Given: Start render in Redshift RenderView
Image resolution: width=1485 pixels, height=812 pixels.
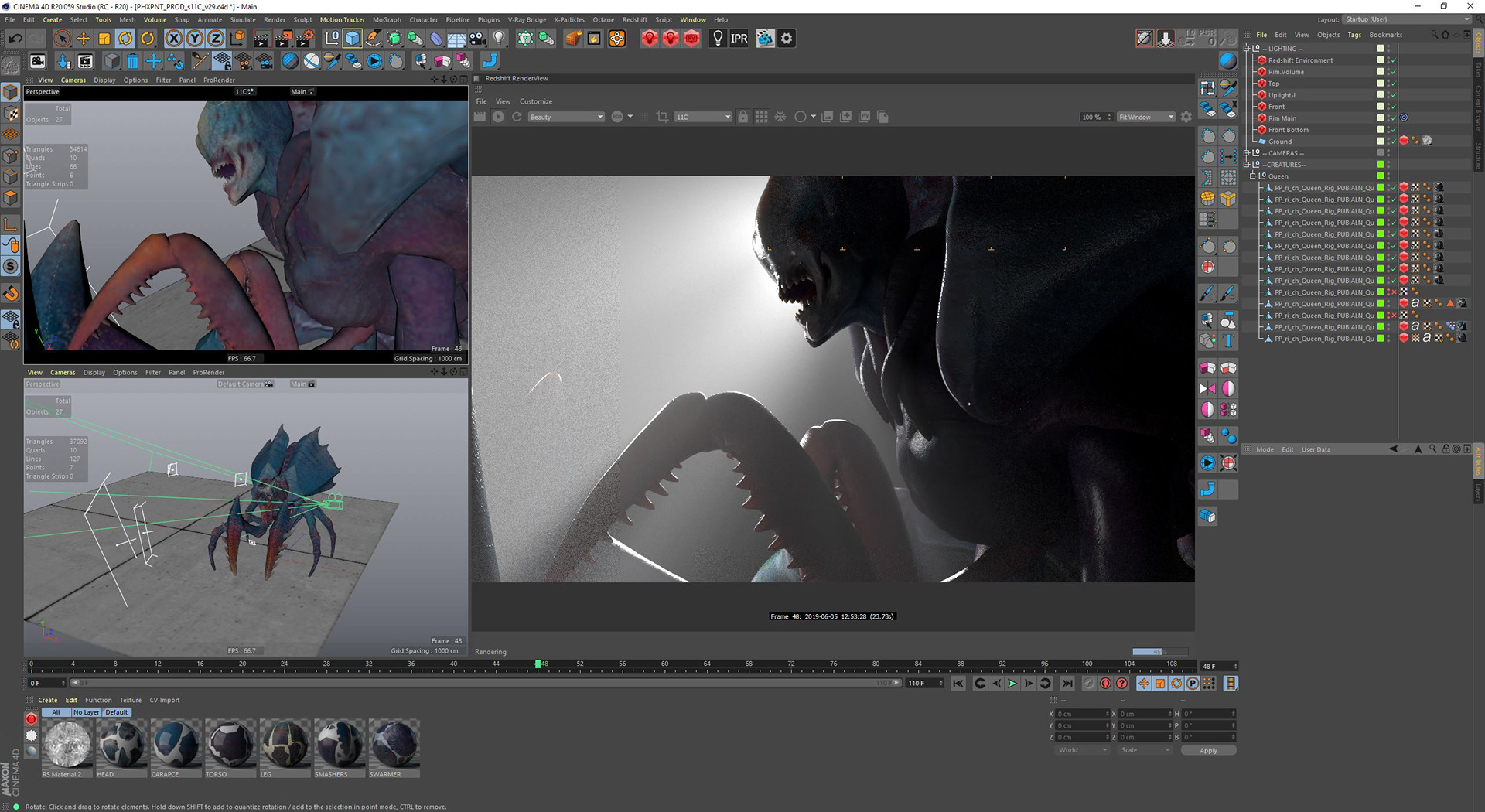Looking at the screenshot, I should point(498,117).
